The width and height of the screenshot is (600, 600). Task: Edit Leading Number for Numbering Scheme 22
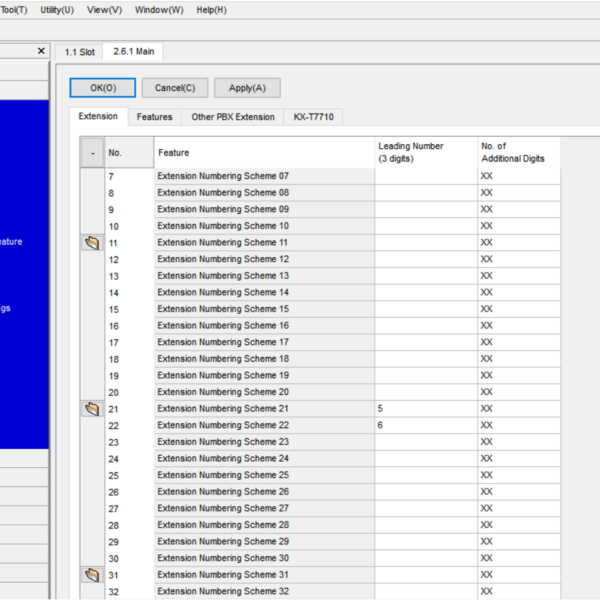(x=426, y=425)
